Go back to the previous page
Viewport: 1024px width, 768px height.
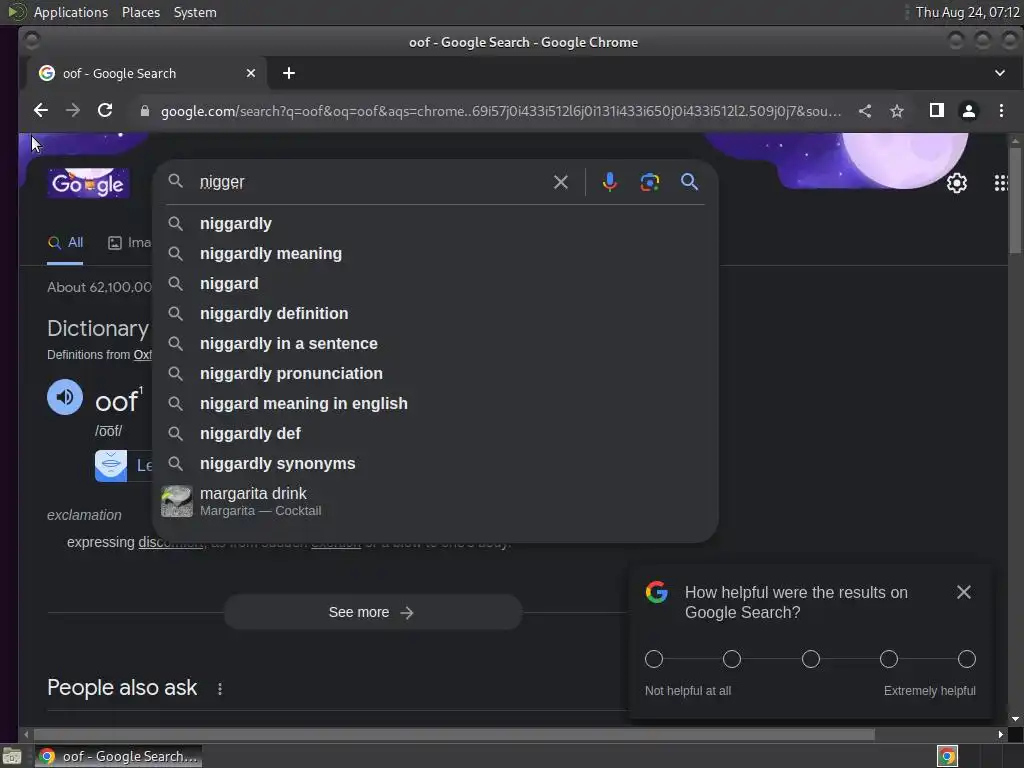(x=40, y=110)
